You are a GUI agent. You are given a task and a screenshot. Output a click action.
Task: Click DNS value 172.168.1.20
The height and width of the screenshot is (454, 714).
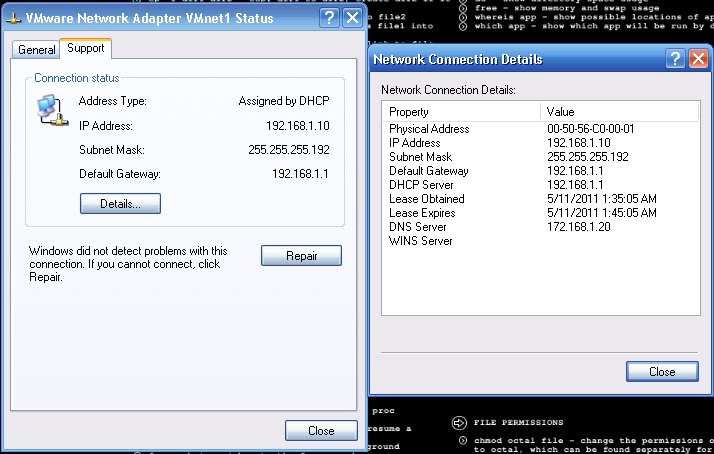(x=578, y=227)
